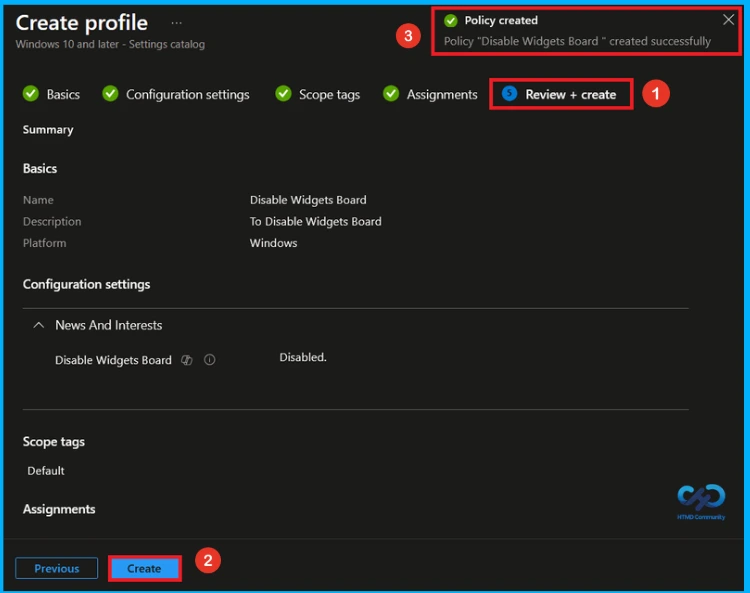
Task: Click the green success checkmark in notification
Action: 451,21
